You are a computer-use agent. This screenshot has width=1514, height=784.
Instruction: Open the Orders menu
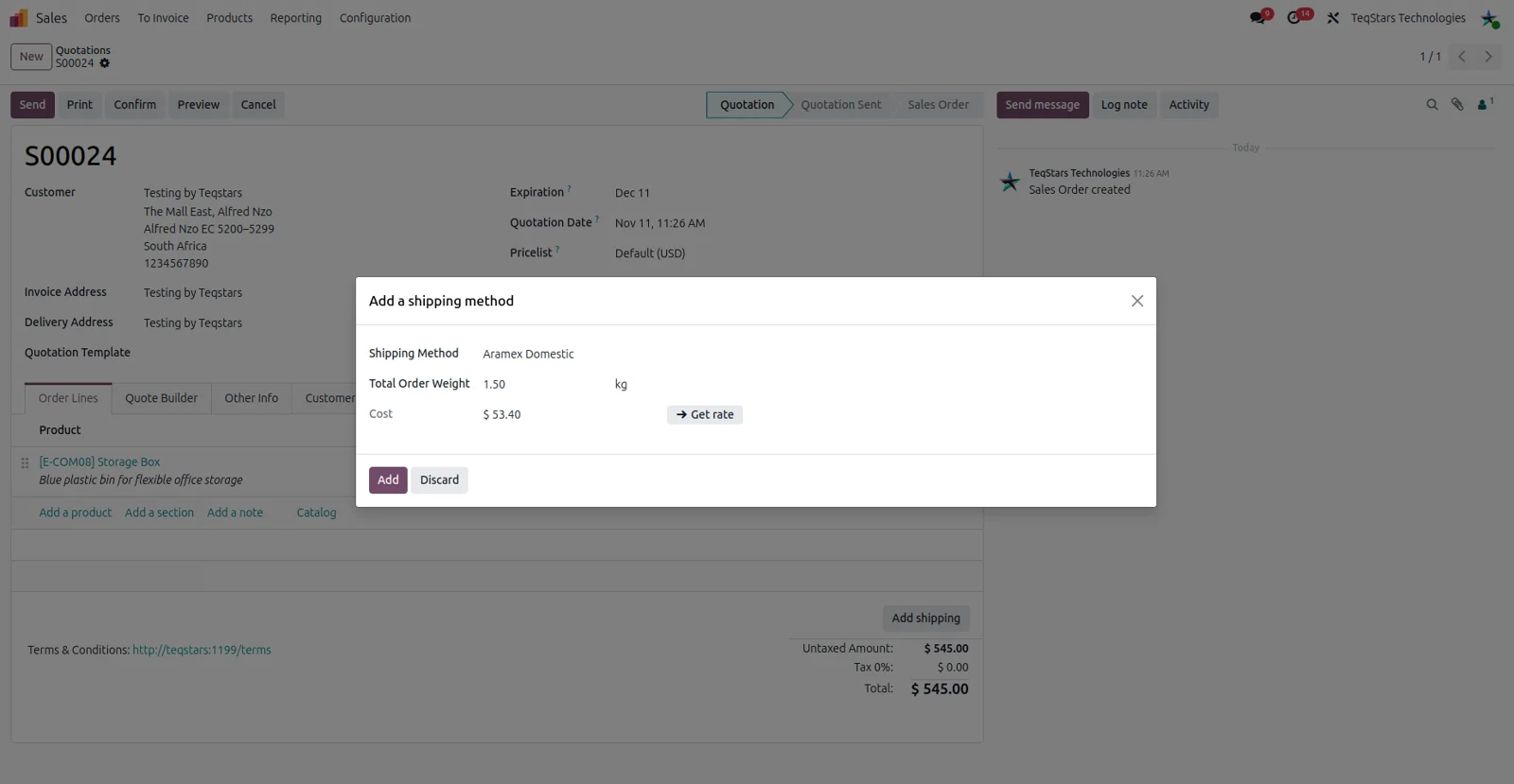(x=102, y=18)
